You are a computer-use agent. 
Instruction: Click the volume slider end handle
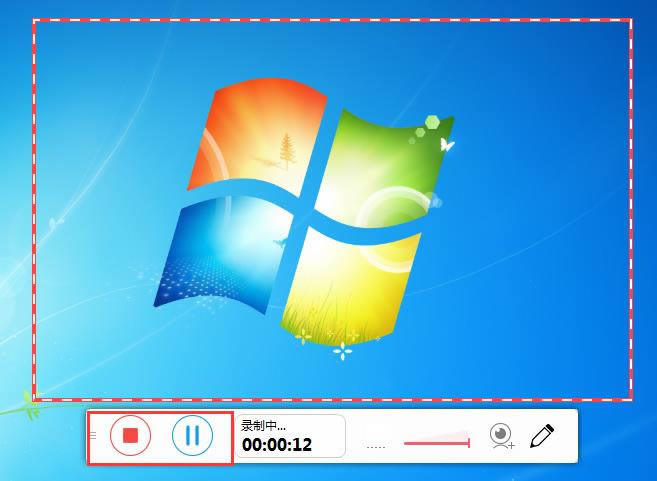pyautogui.click(x=469, y=442)
